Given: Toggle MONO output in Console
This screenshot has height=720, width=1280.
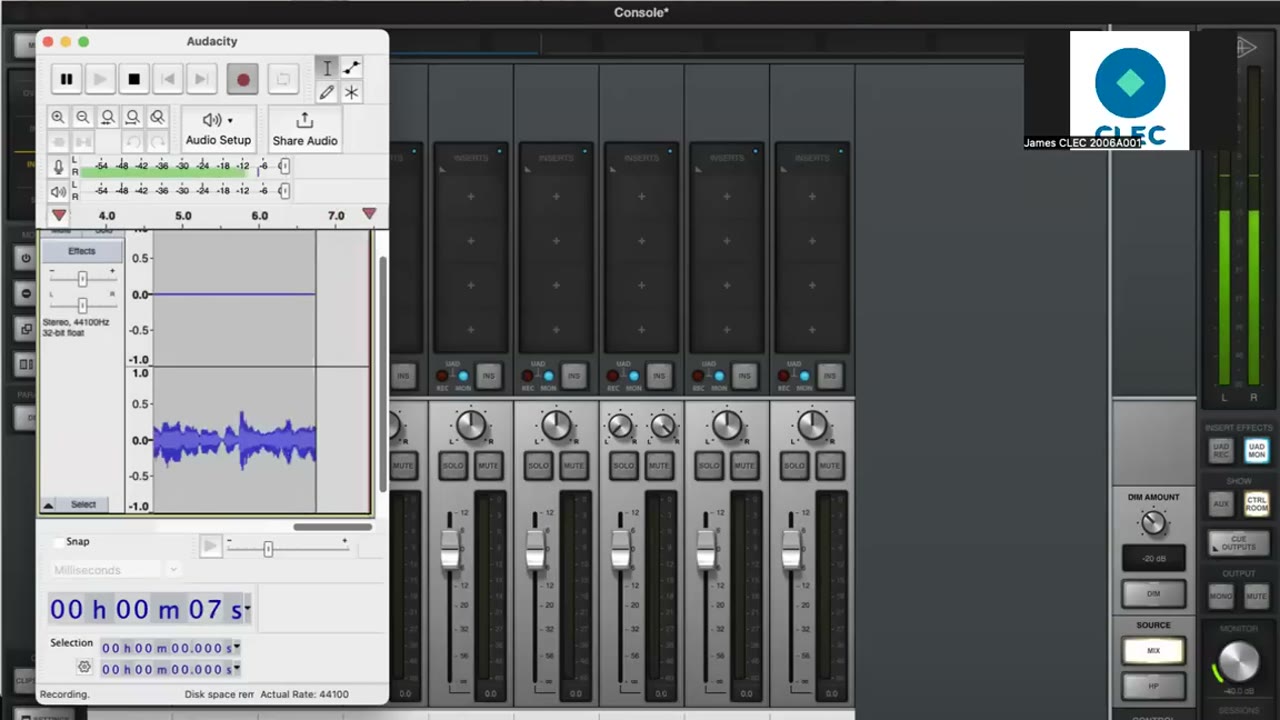Looking at the screenshot, I should (x=1220, y=596).
